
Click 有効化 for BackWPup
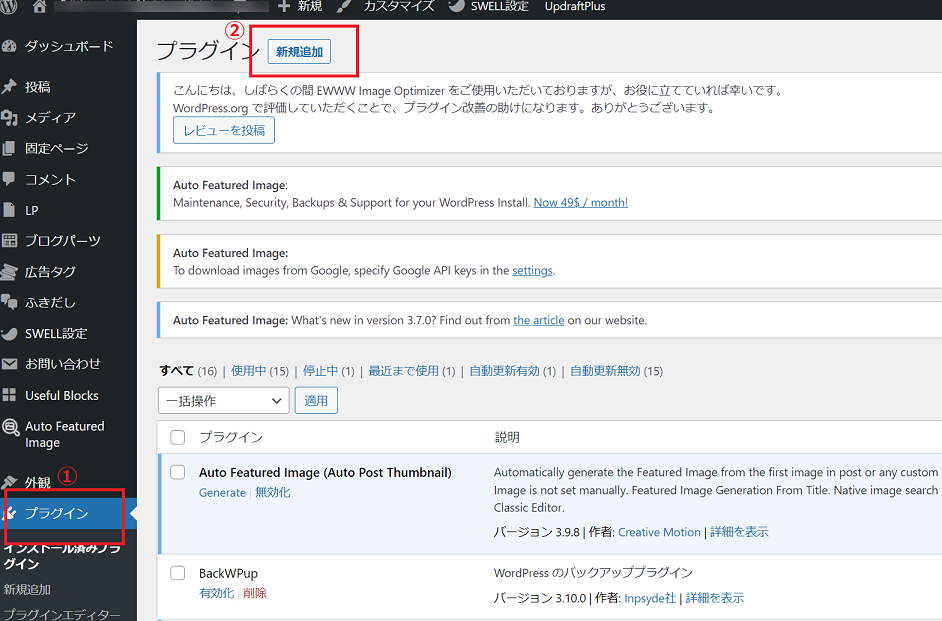[216, 593]
